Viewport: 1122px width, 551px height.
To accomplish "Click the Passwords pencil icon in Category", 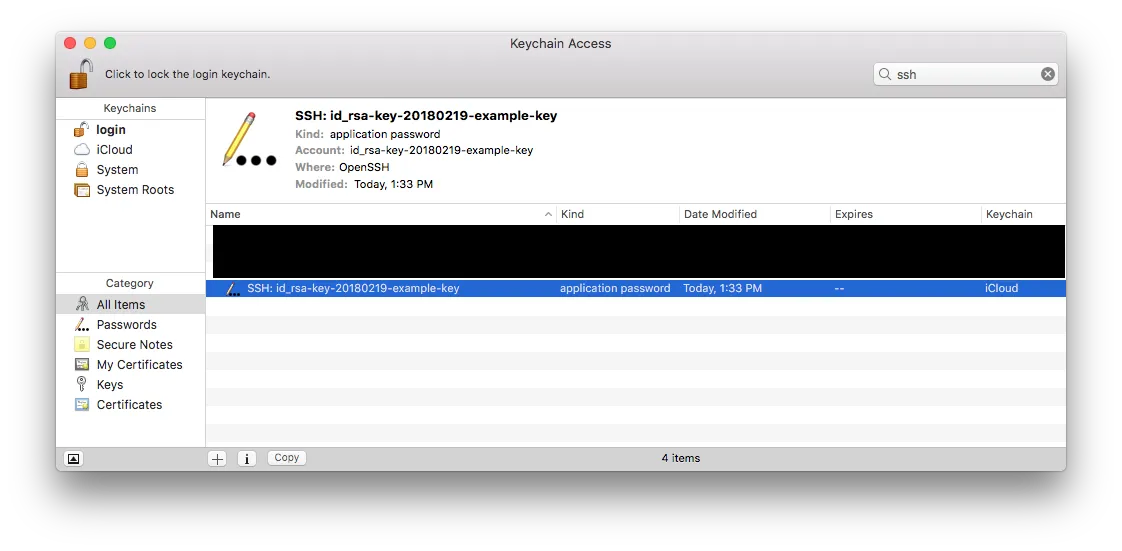I will click(x=82, y=324).
